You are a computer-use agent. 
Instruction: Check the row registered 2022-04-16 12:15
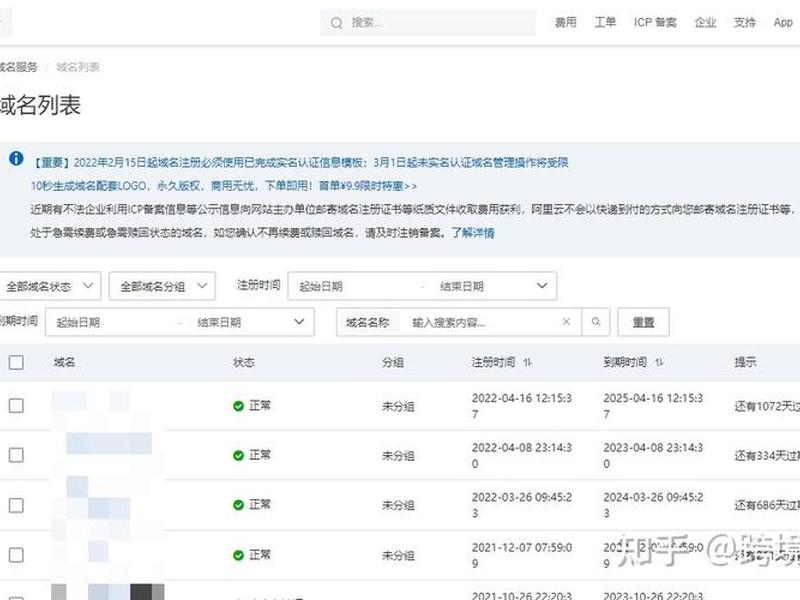pyautogui.click(x=16, y=406)
